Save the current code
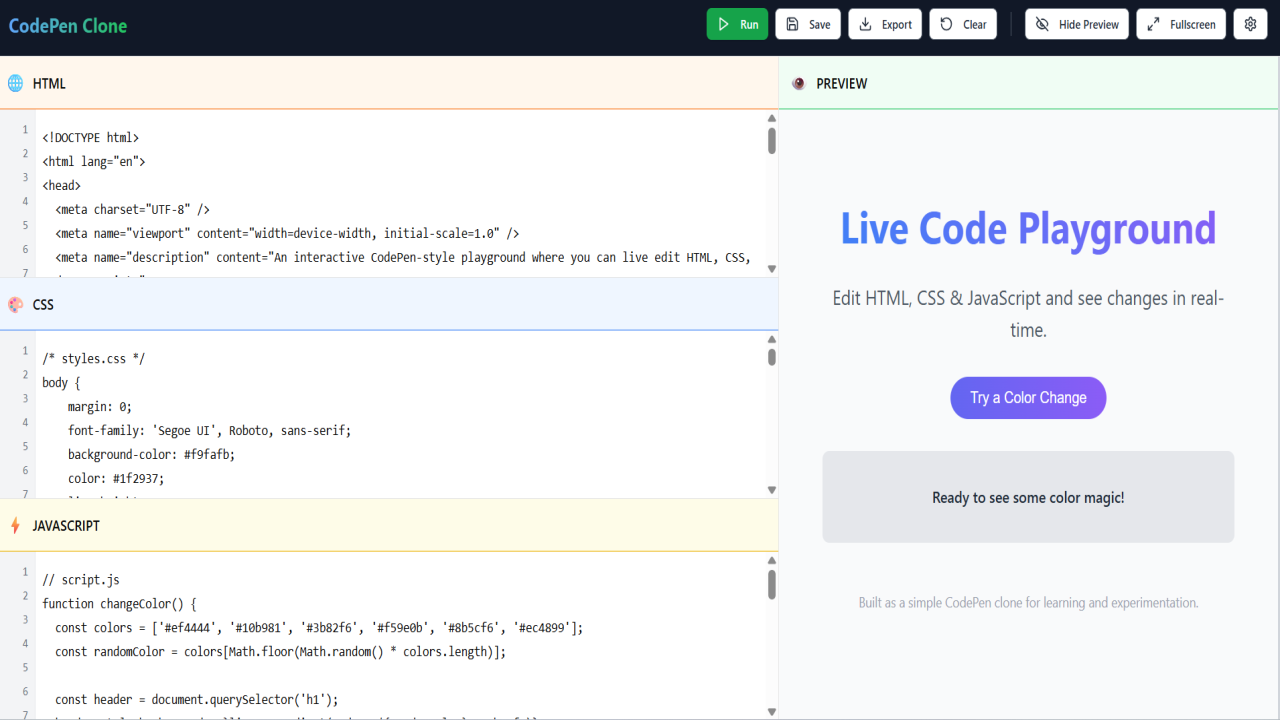Screen dimensions: 1280x720 click(808, 23)
